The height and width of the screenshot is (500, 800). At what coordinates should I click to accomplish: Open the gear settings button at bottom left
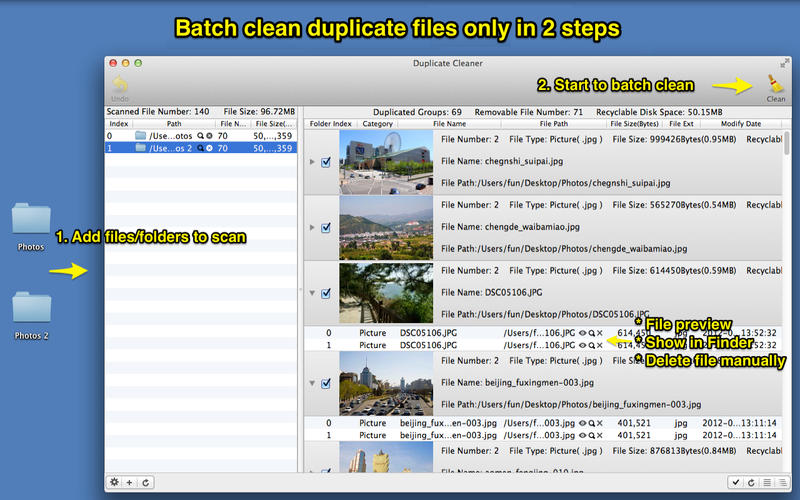(x=114, y=482)
